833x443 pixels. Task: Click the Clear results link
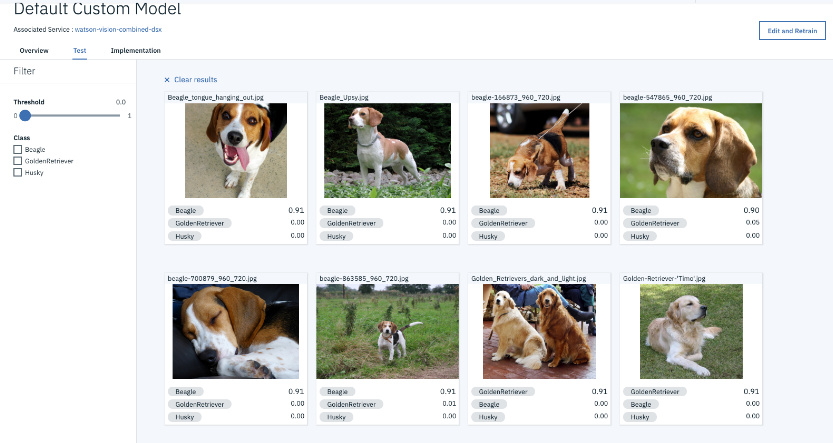(x=196, y=80)
